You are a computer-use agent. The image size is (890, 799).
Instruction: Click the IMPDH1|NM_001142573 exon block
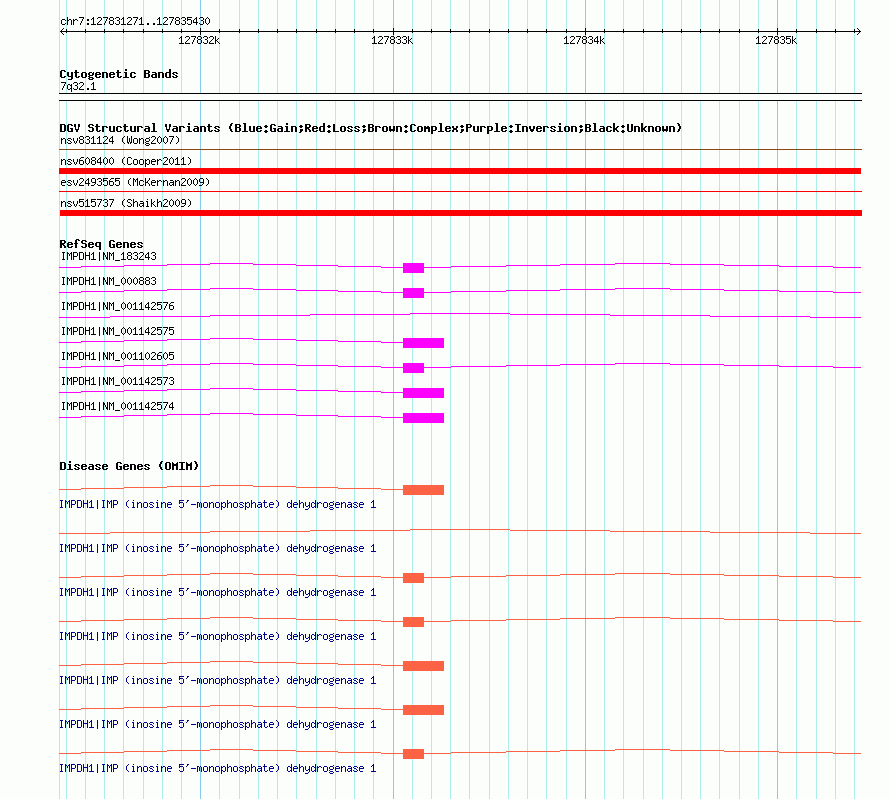(423, 393)
